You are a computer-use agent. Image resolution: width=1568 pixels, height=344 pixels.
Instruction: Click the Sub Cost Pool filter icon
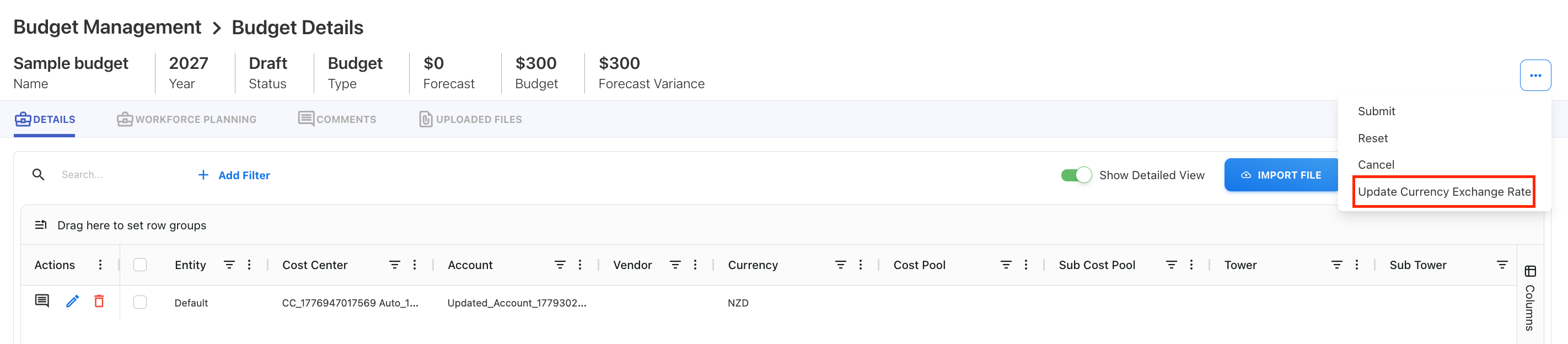(x=1171, y=265)
